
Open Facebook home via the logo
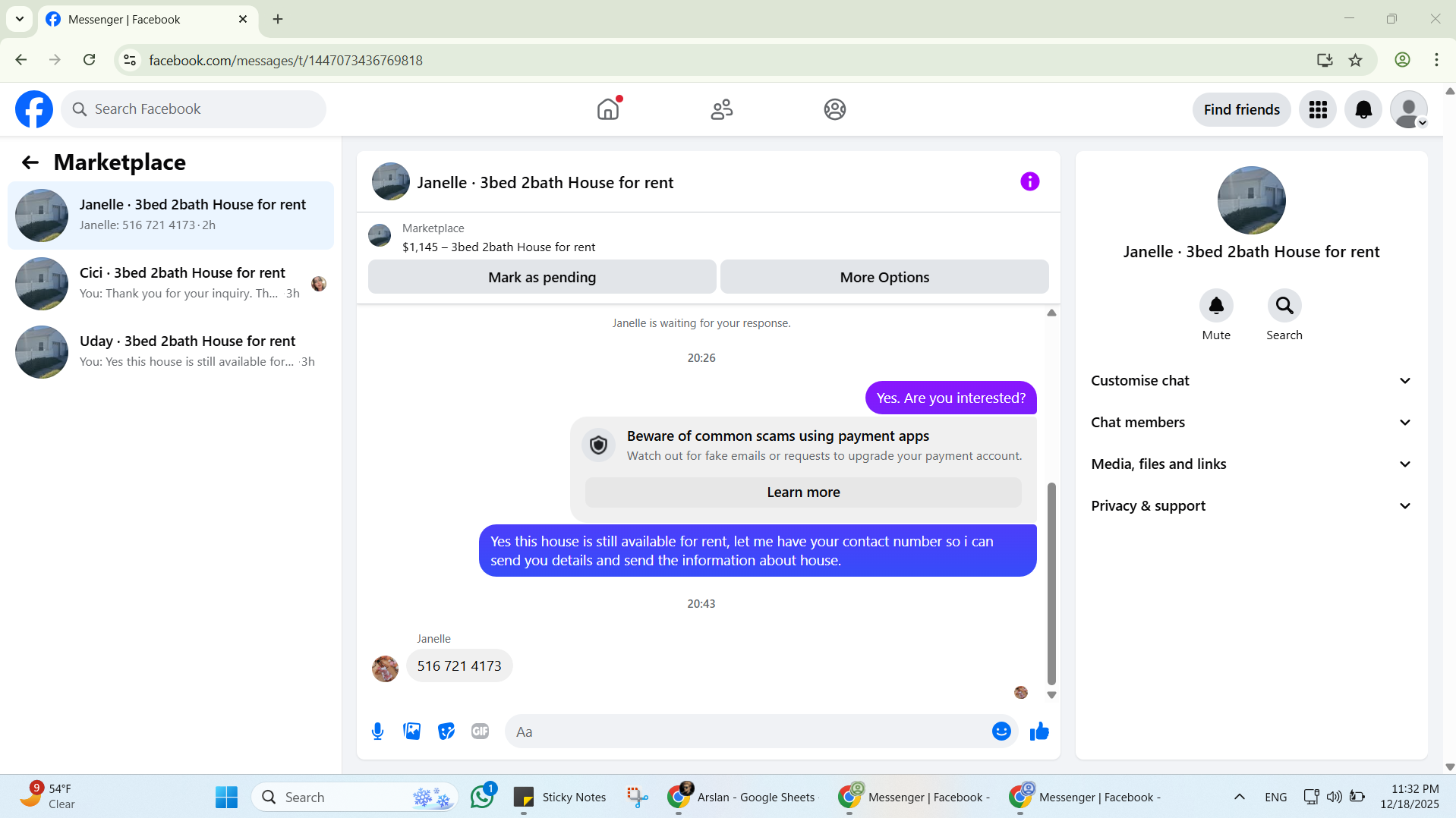34,109
